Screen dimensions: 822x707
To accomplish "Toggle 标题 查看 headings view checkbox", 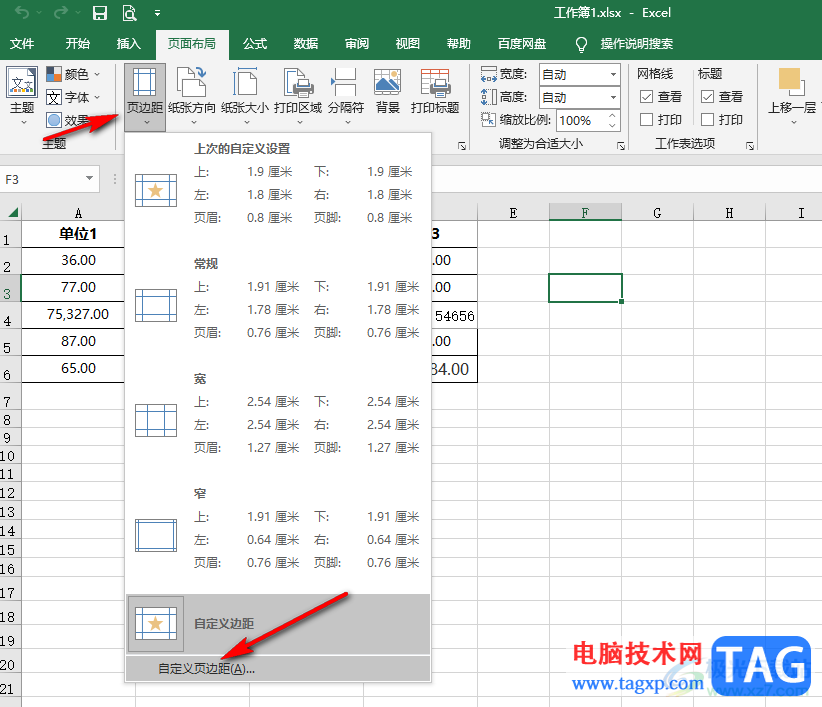I will coord(707,96).
